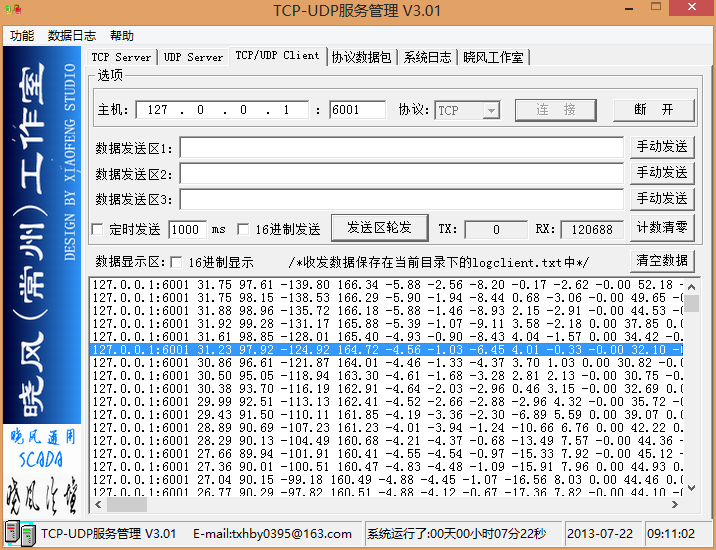Click the 数据发送区2 input field
Viewport: 716px width, 550px height.
tap(402, 174)
